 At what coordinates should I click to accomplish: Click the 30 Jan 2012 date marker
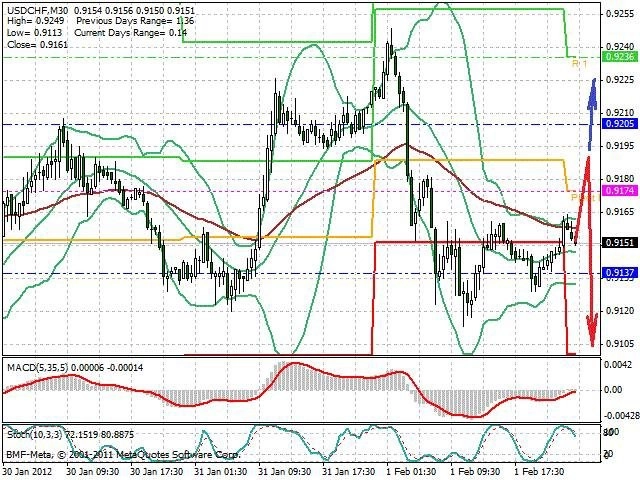[x=28, y=472]
